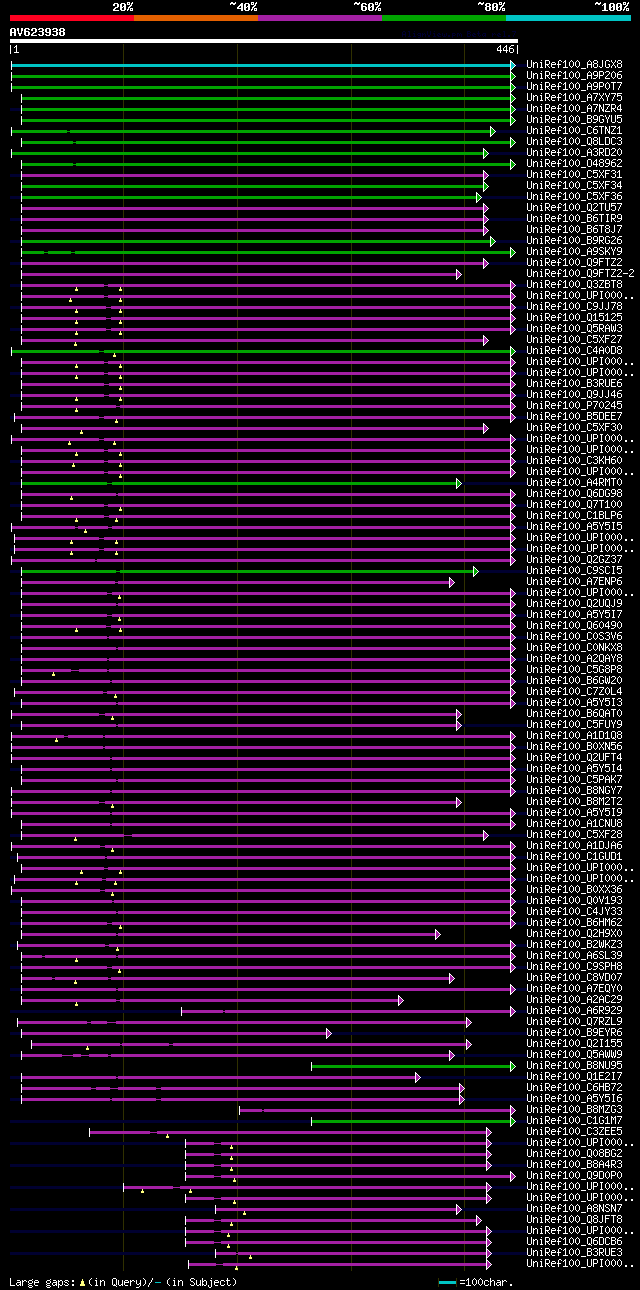
Task: Select hit label UniRef100_C1GUD1
Action: click(x=574, y=856)
